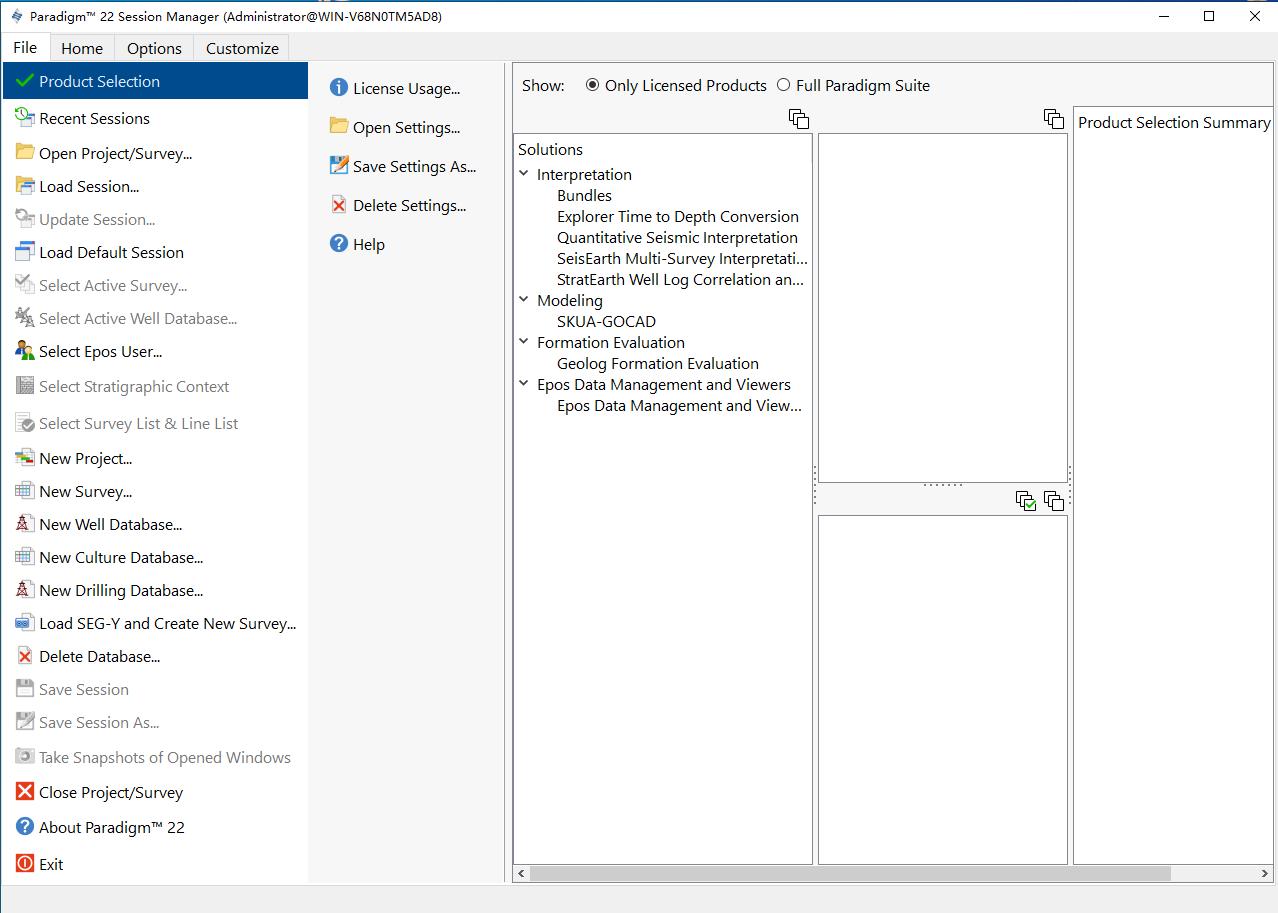Click the Help question mark icon
1278x913 pixels.
339,244
